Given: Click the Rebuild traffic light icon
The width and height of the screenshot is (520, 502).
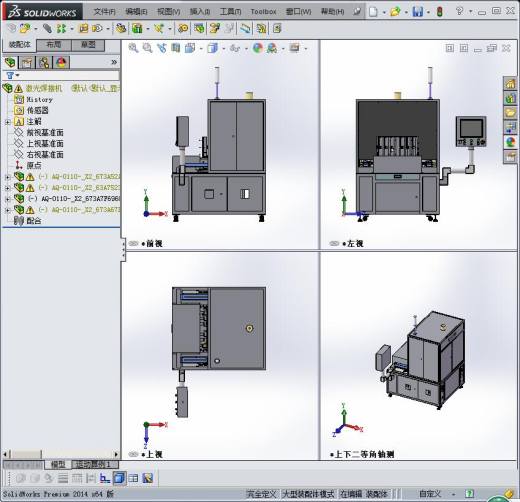Looking at the screenshot, I should [x=440, y=12].
